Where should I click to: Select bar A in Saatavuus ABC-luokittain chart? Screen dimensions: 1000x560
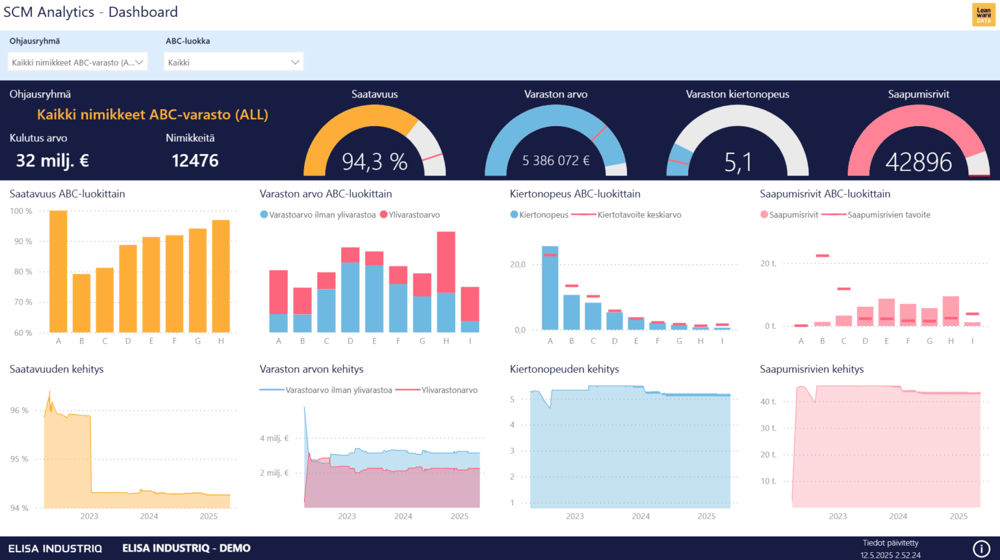click(x=58, y=271)
